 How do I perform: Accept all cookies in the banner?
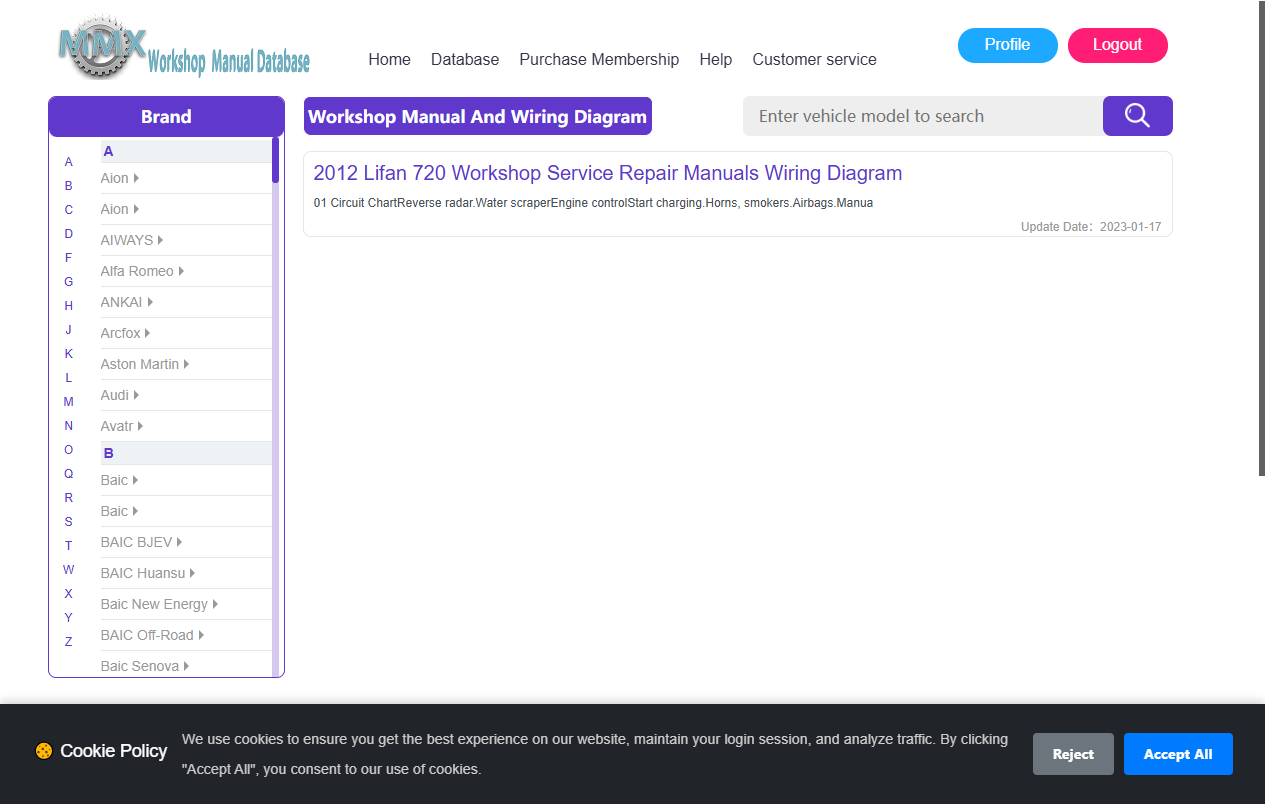[1178, 754]
